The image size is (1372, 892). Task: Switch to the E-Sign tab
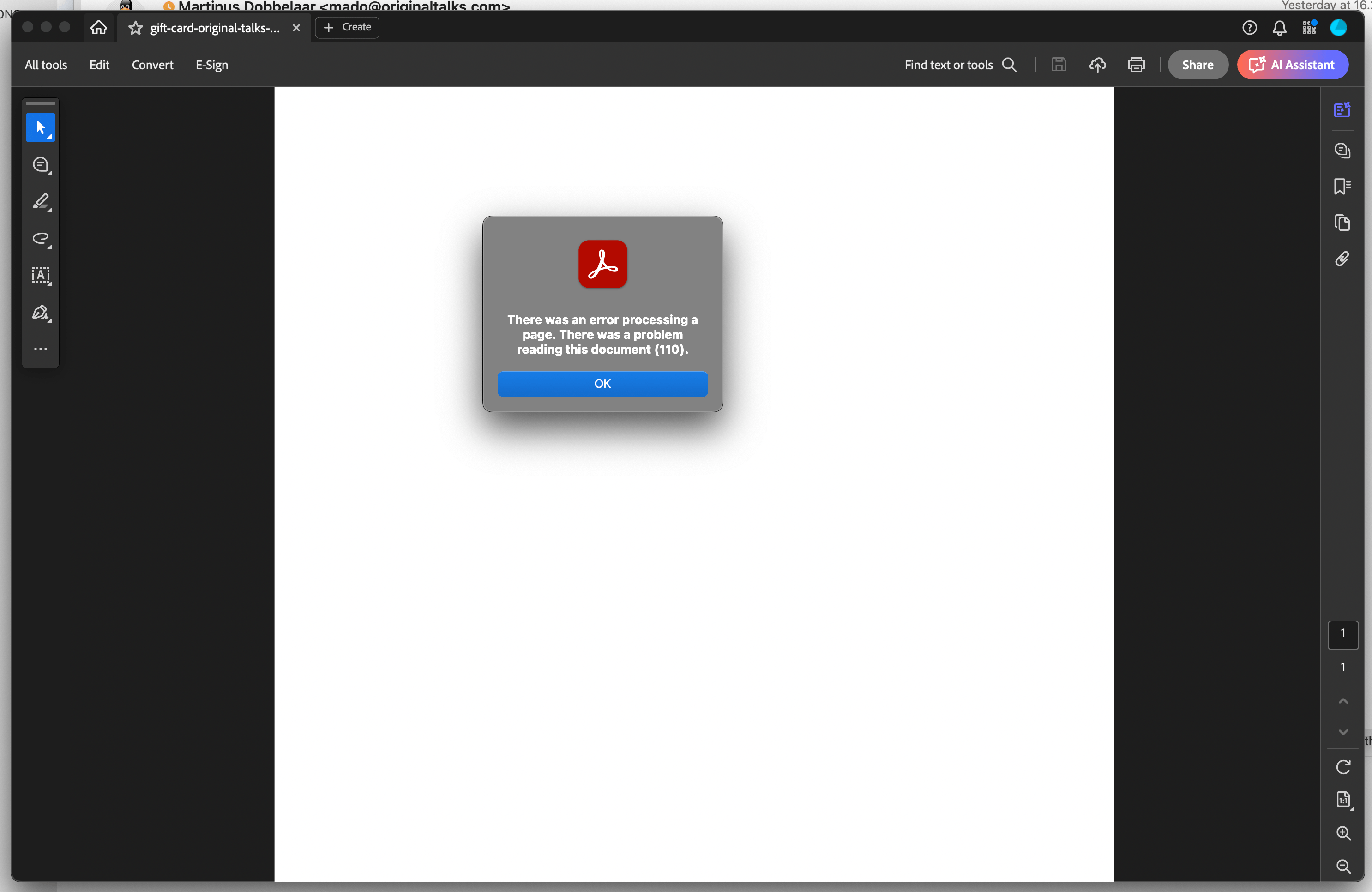tap(211, 65)
